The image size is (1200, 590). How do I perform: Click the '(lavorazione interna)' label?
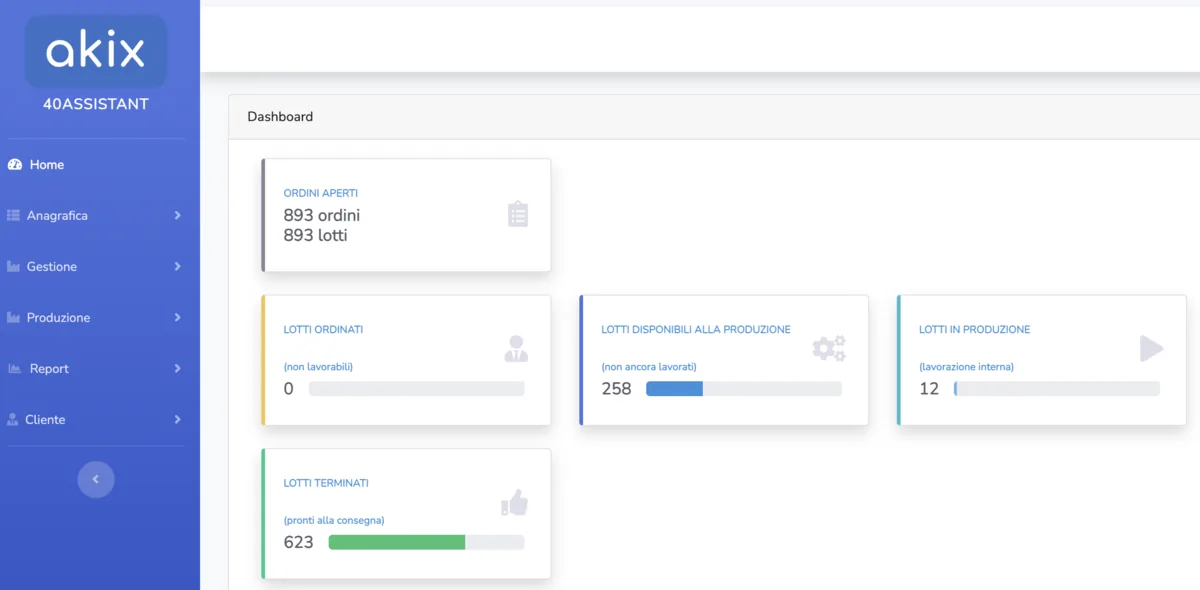[x=967, y=367]
